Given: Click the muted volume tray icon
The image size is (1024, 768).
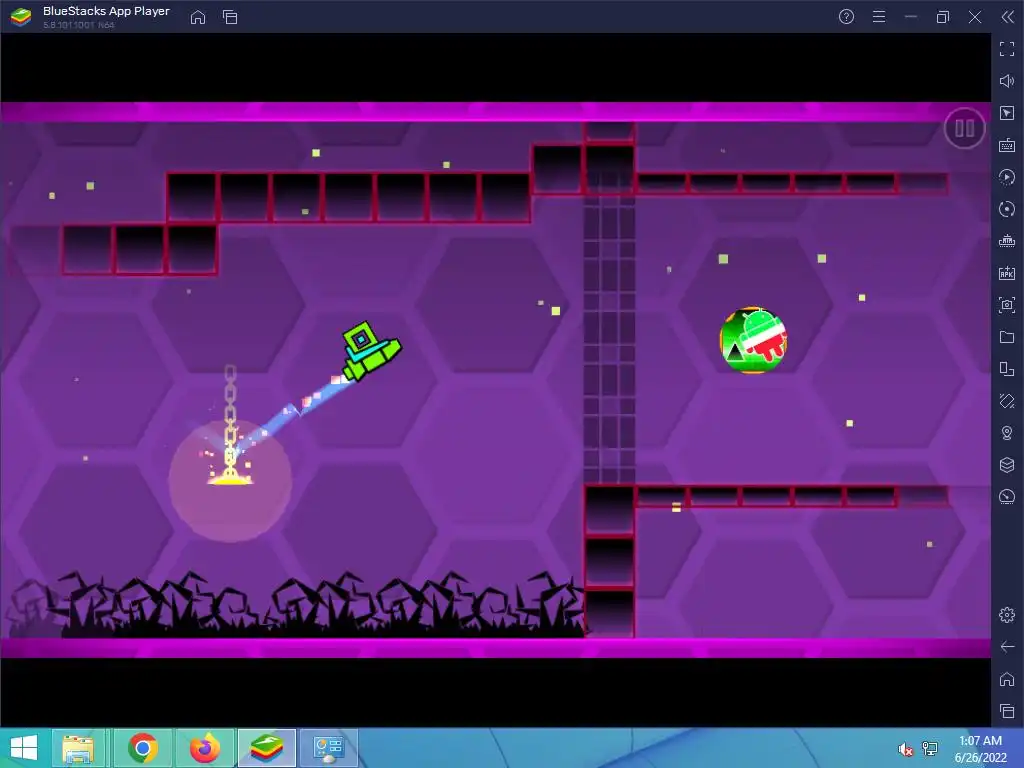Looking at the screenshot, I should click(905, 749).
